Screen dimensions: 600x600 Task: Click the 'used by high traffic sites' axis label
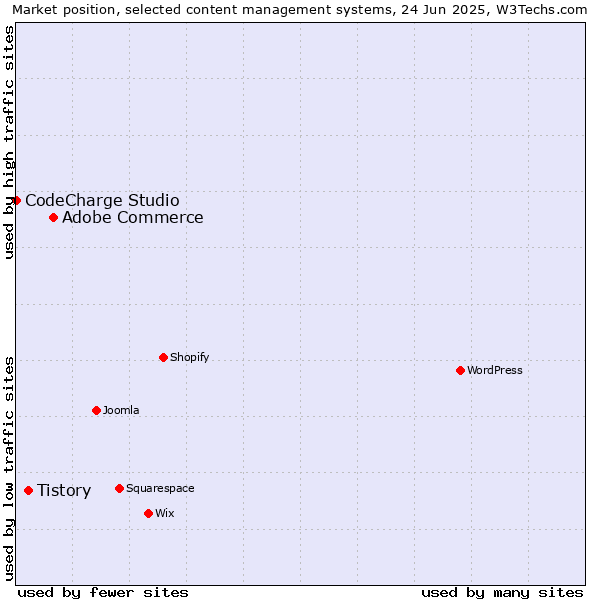pos(8,142)
